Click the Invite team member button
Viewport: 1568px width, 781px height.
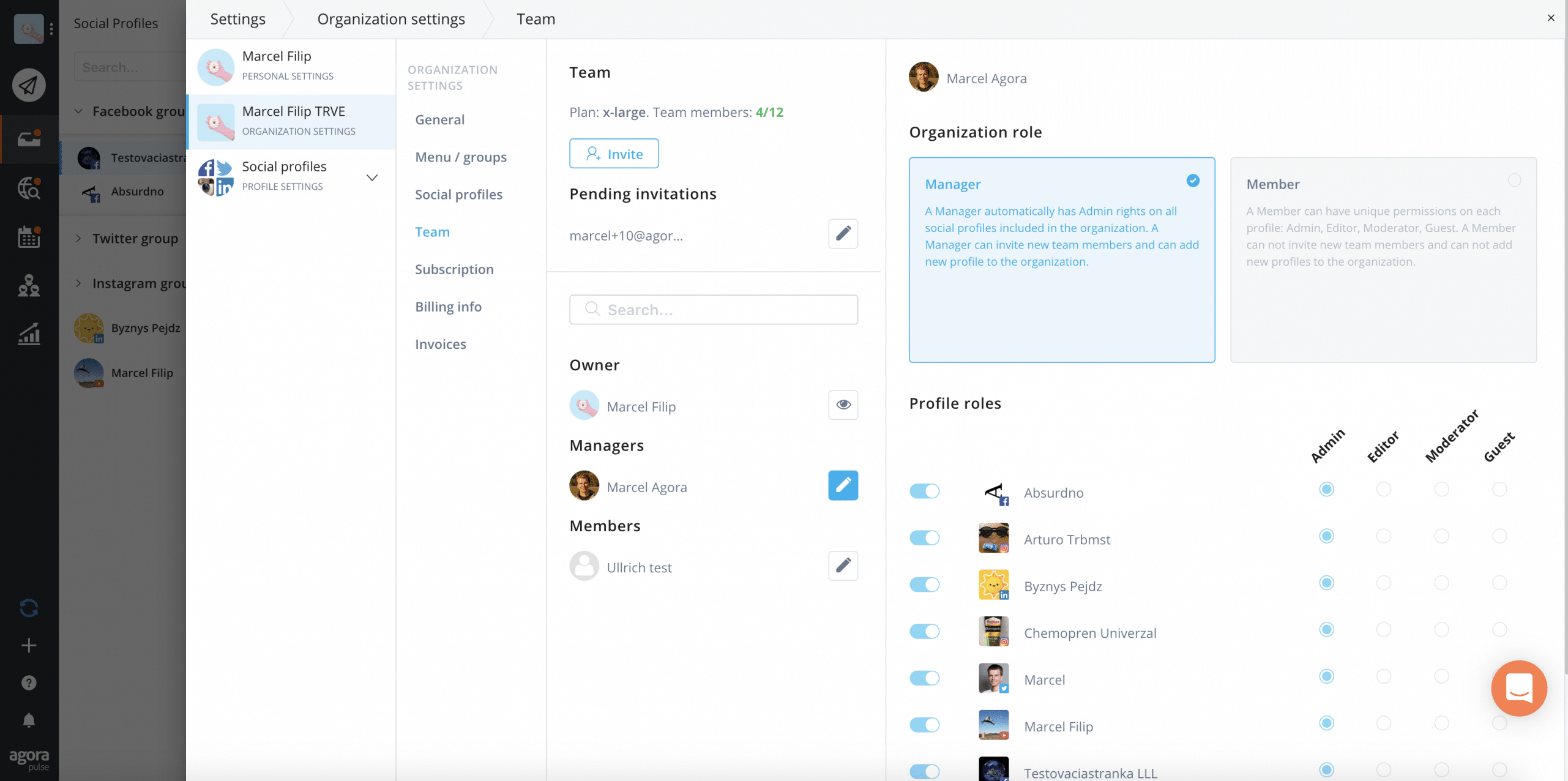[614, 153]
